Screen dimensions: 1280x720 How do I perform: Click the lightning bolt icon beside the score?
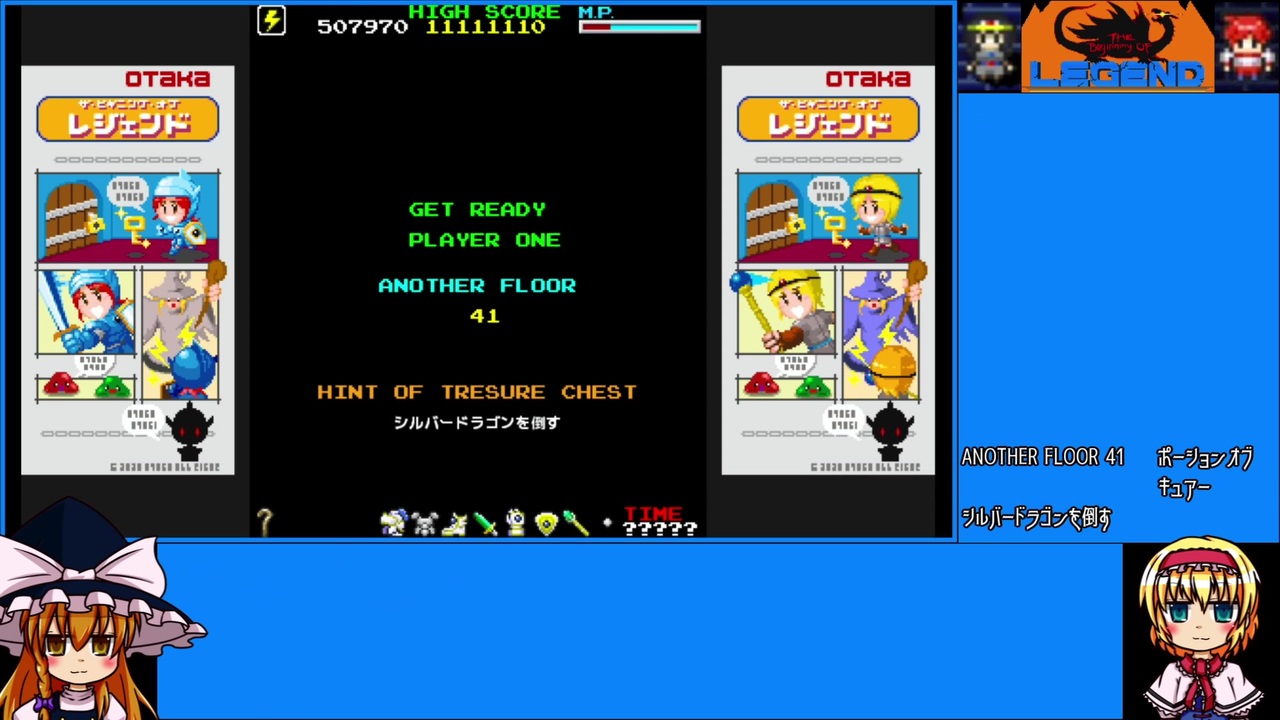tap(271, 20)
